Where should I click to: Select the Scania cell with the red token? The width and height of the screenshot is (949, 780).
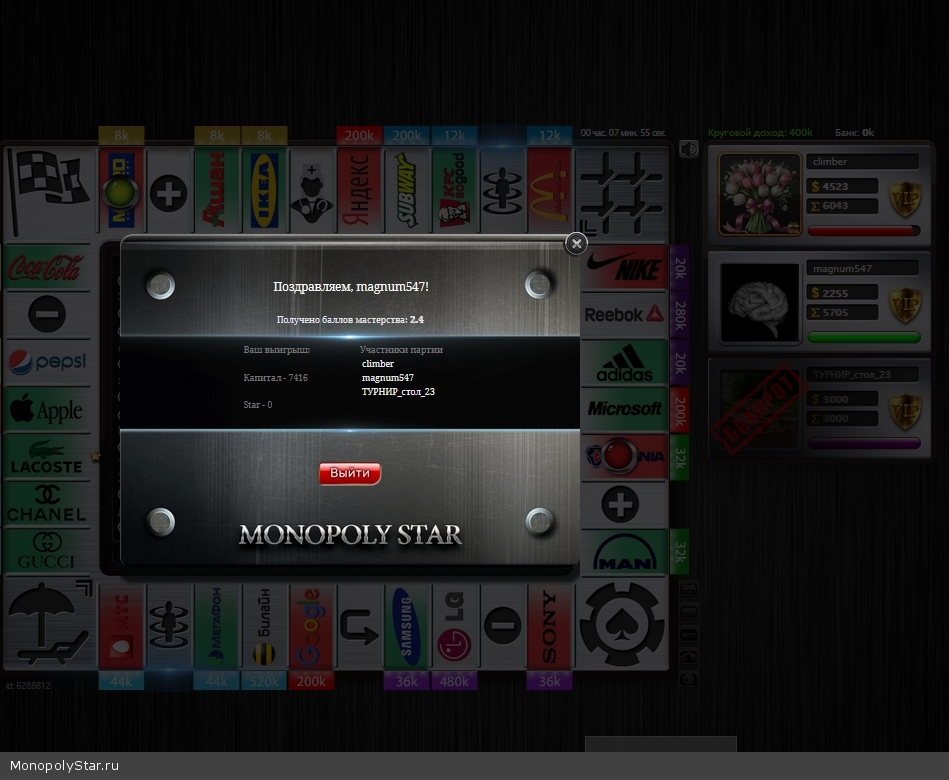point(624,457)
